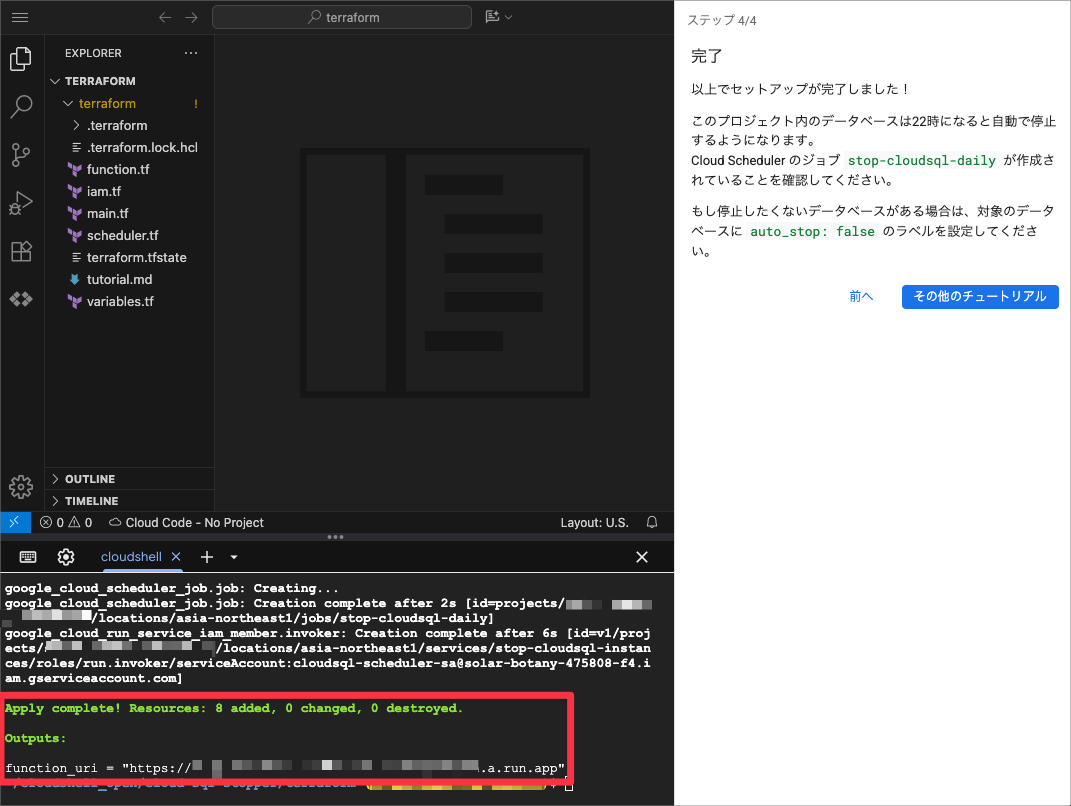Viewport: 1071px width, 806px height.
Task: Open the new terminal dropdown arrow
Action: pos(234,557)
